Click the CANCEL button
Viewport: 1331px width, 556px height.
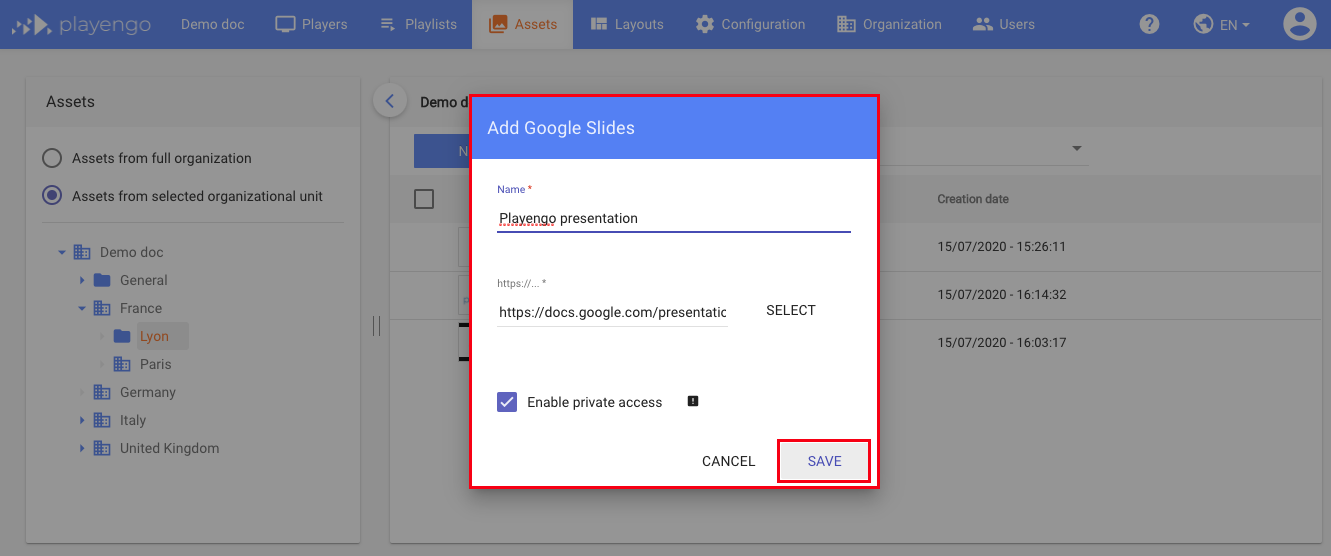pos(729,461)
